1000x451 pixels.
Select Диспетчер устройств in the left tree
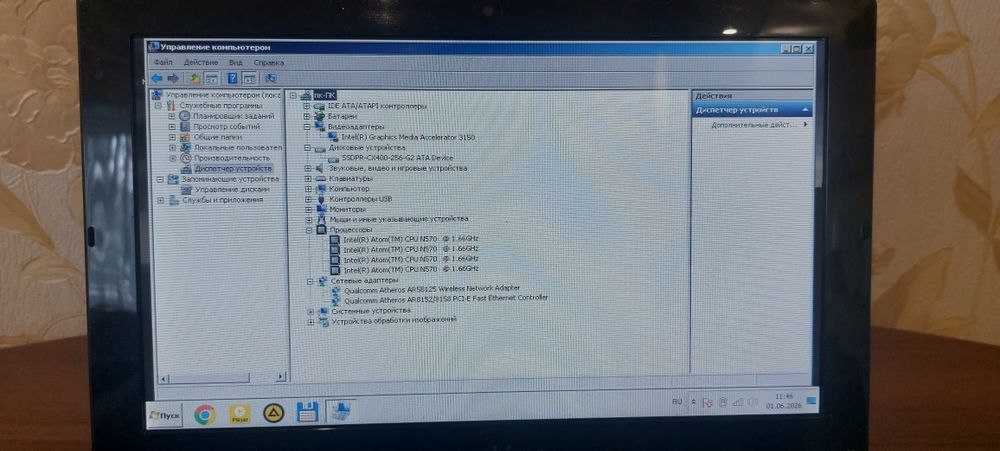(x=233, y=168)
